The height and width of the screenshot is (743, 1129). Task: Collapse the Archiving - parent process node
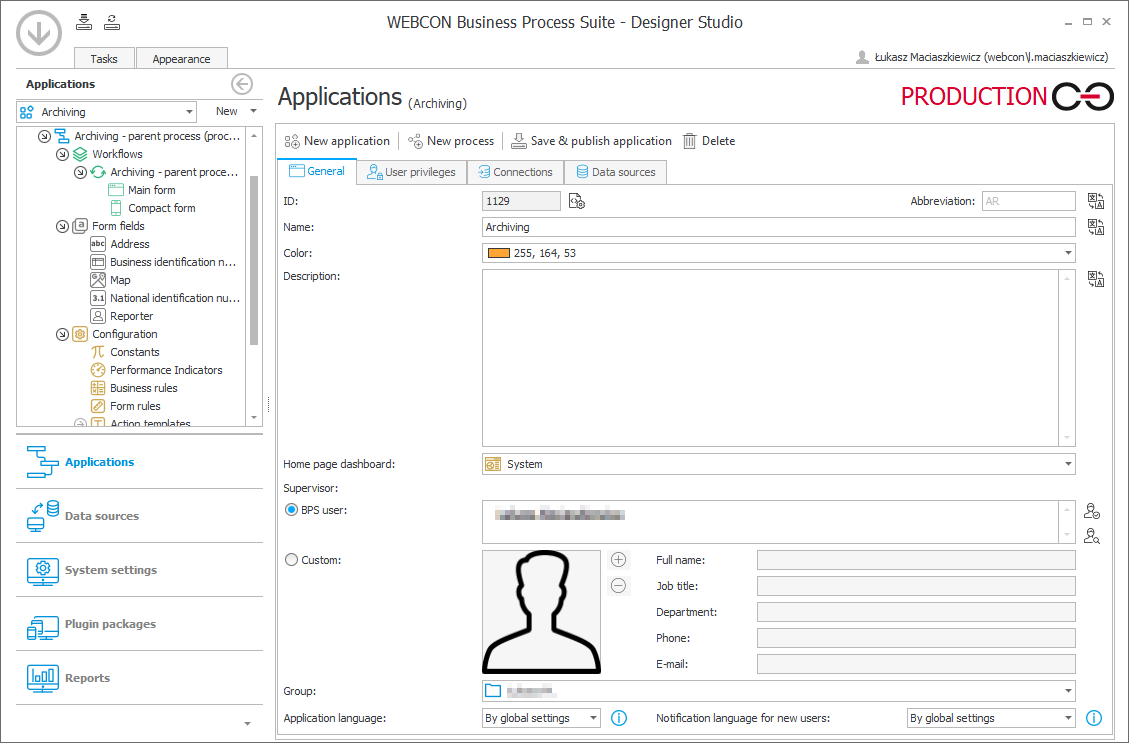tap(44, 136)
